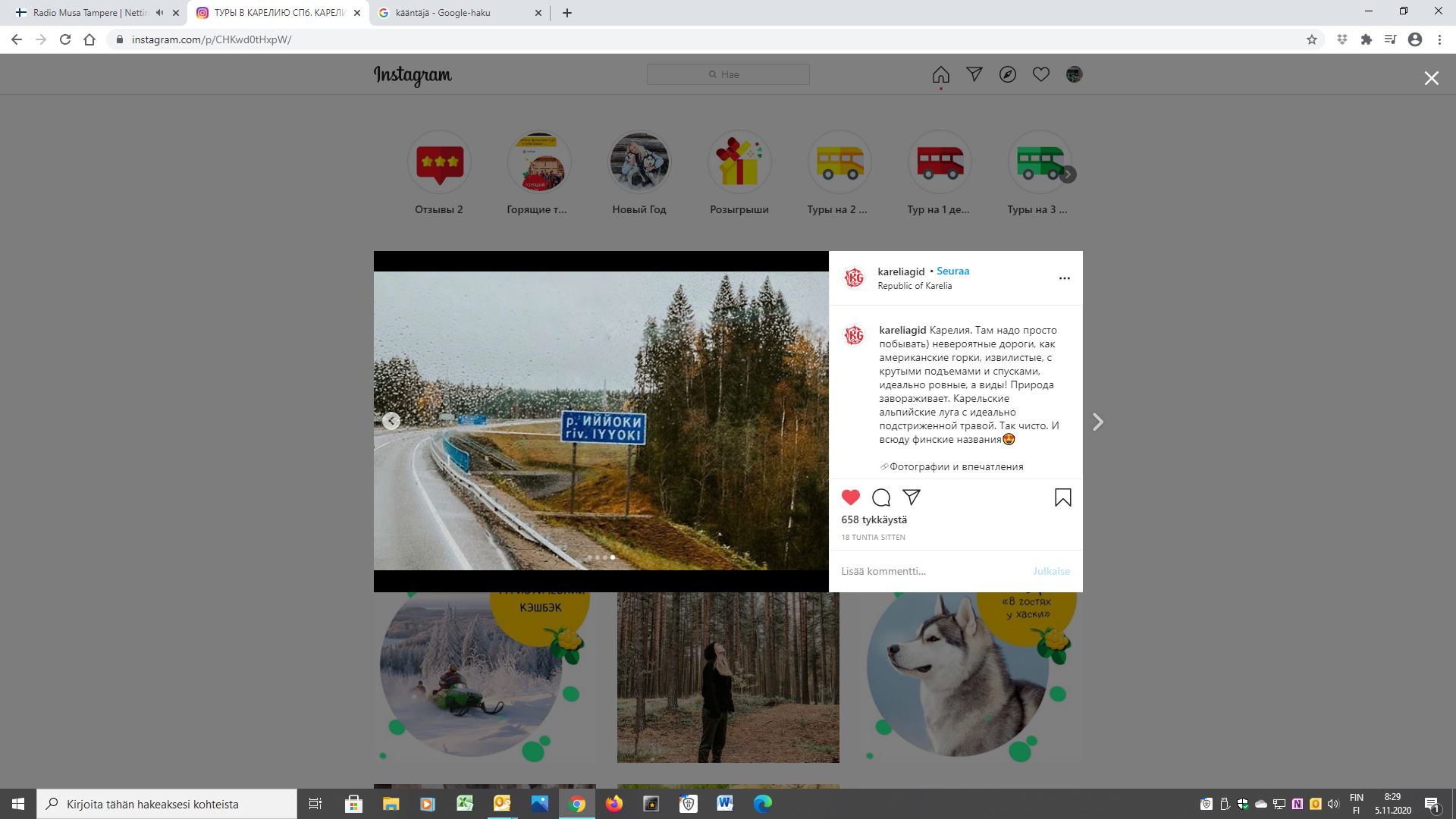Open the browser home page
This screenshot has height=819, width=1456.
click(x=89, y=39)
